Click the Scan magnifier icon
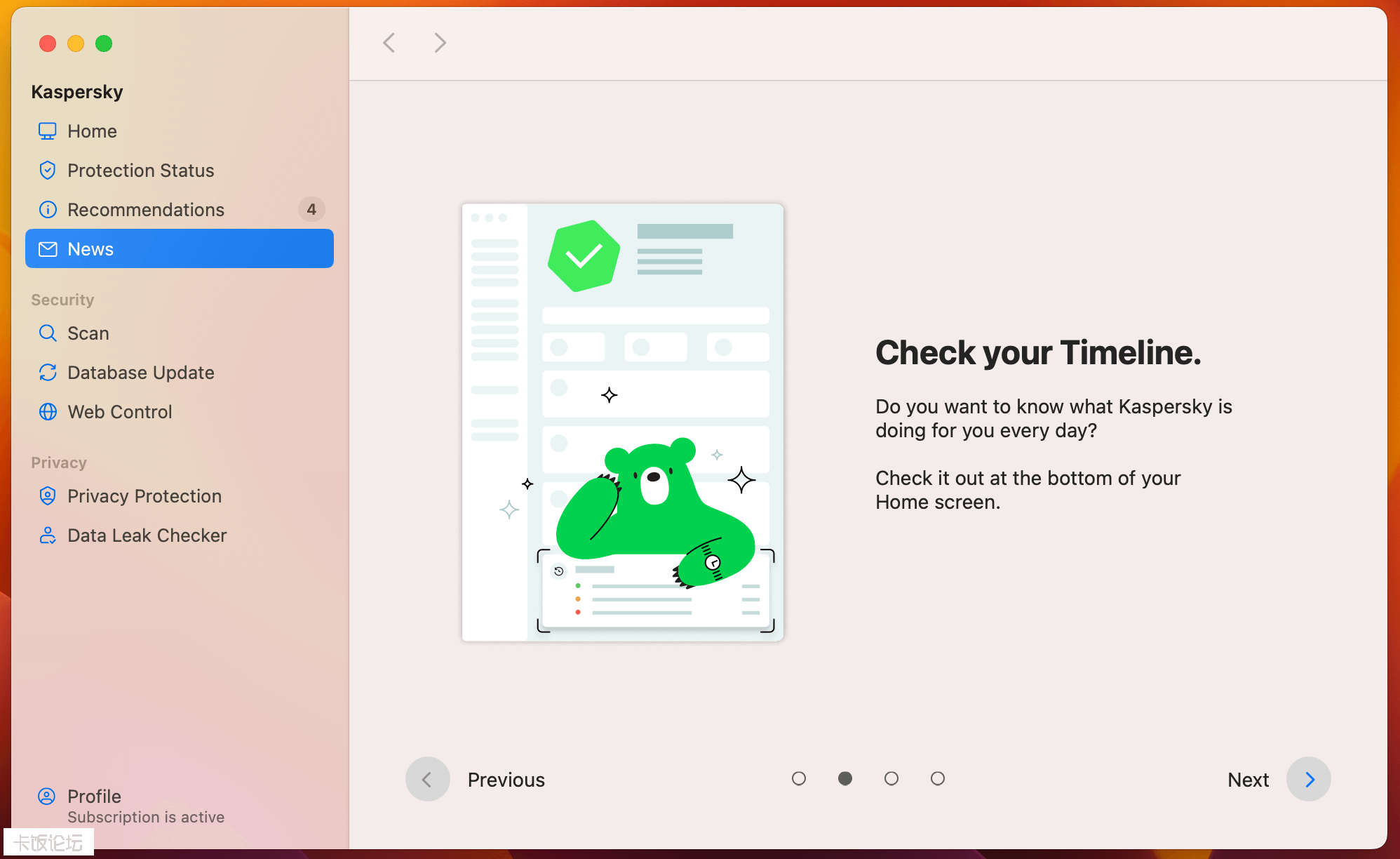Viewport: 1400px width, 859px height. pos(48,333)
